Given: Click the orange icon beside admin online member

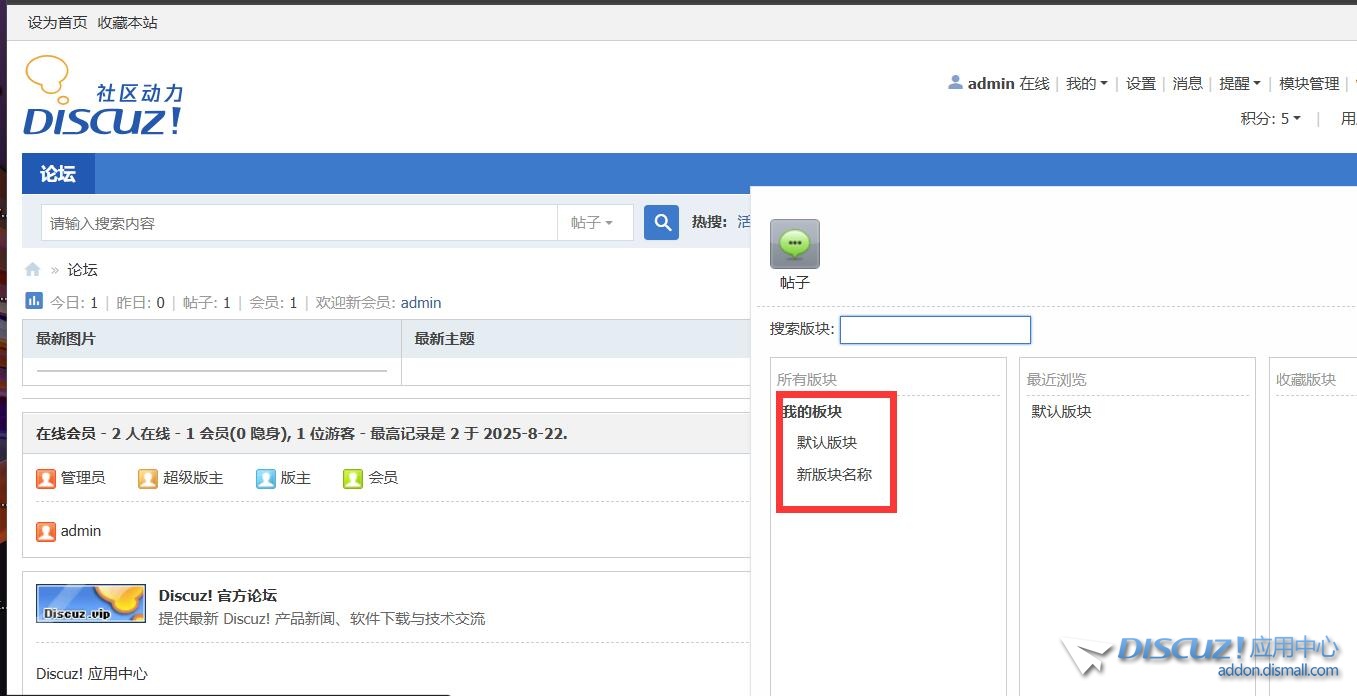Looking at the screenshot, I should pos(46,531).
